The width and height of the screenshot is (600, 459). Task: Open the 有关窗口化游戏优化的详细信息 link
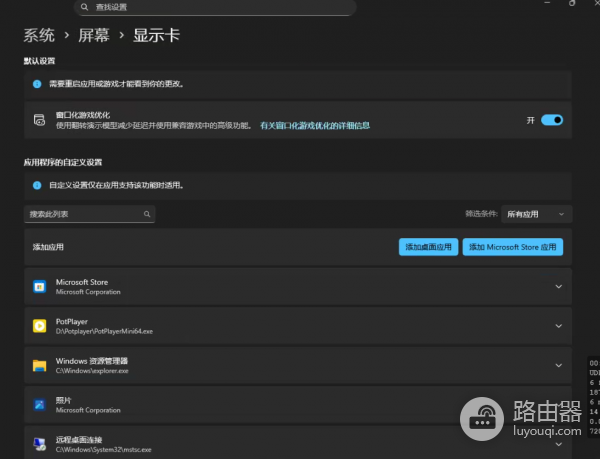point(315,125)
